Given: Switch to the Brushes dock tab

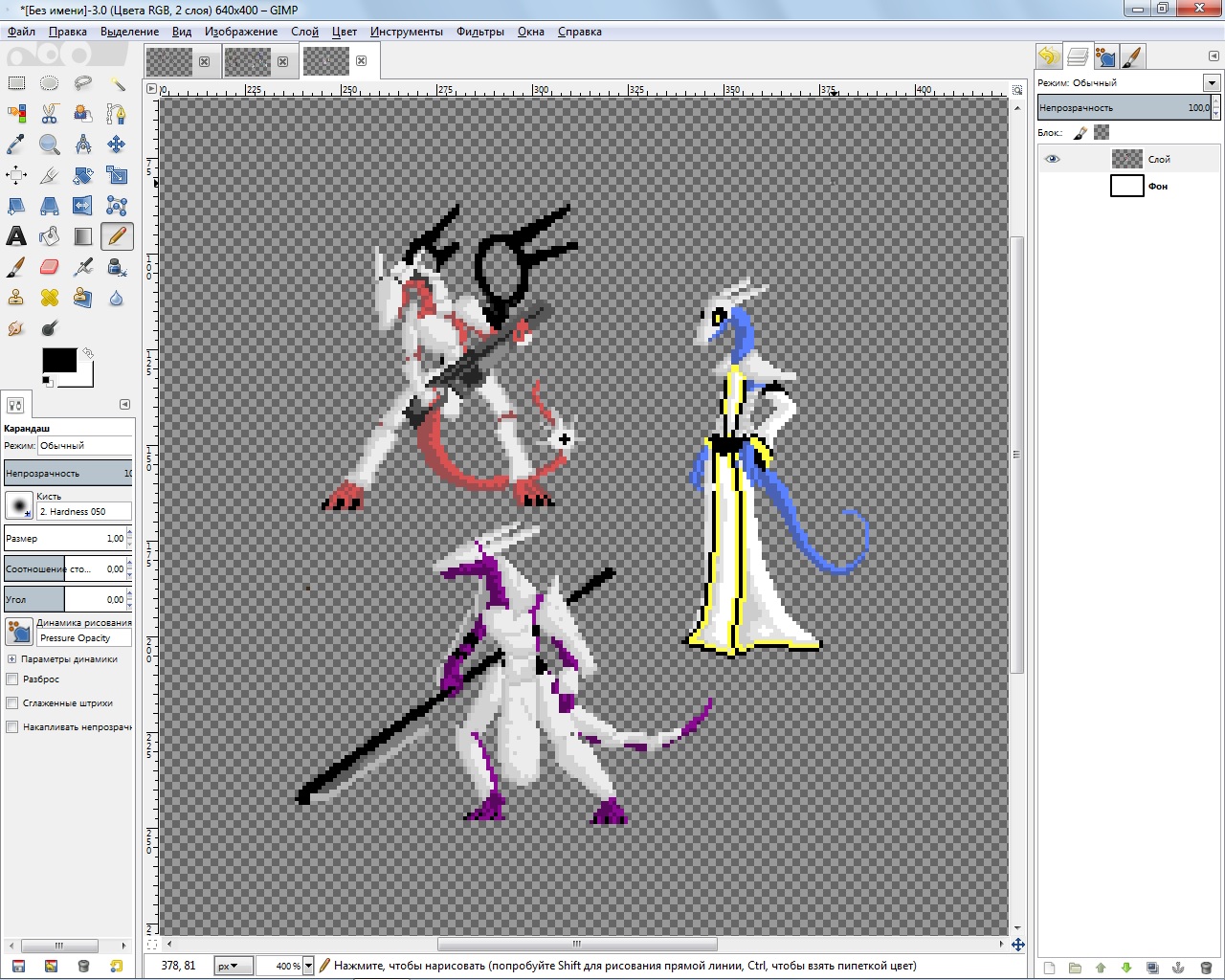Looking at the screenshot, I should point(1133,56).
